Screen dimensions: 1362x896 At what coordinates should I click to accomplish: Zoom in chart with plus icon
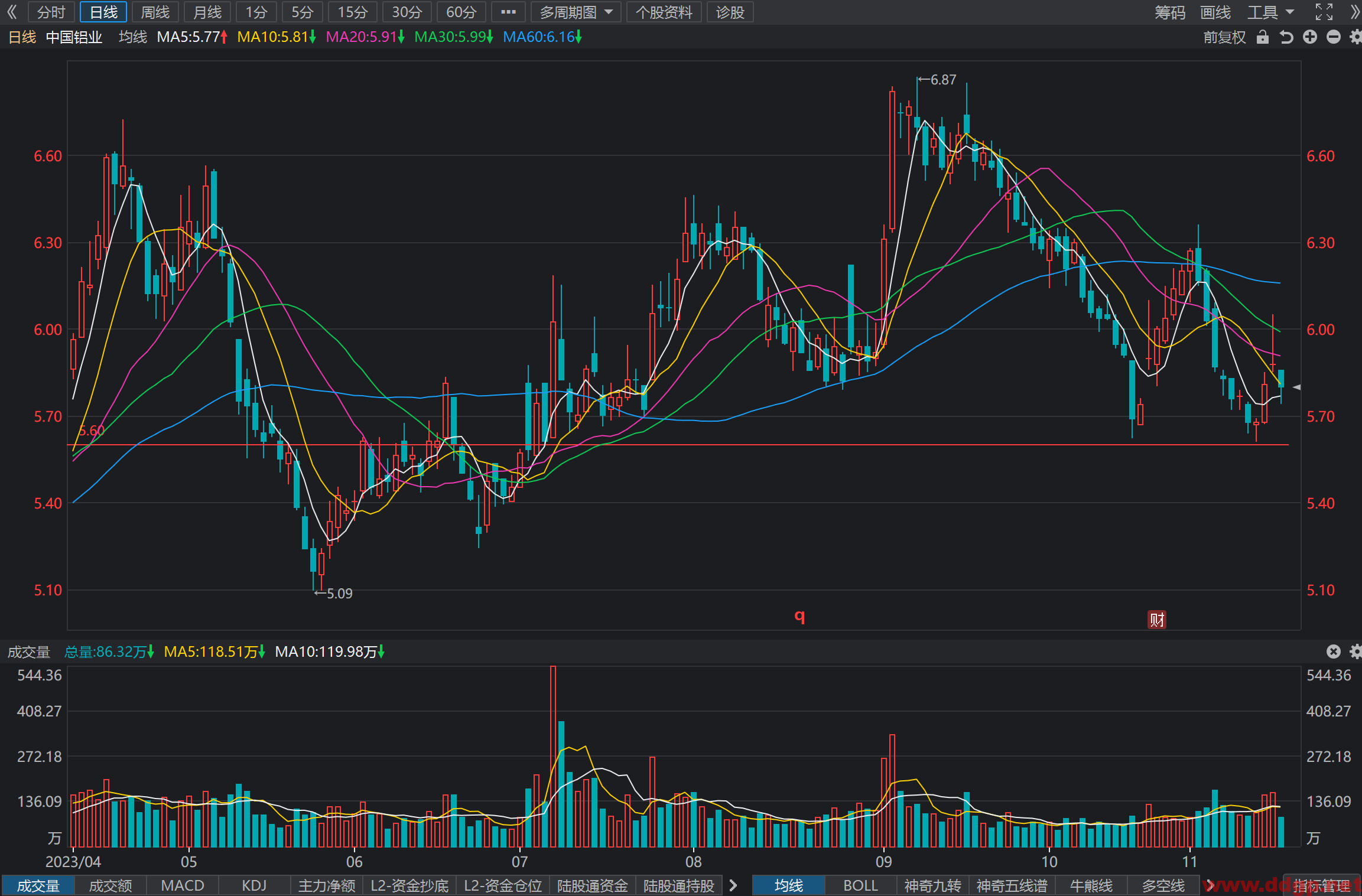tap(1310, 37)
